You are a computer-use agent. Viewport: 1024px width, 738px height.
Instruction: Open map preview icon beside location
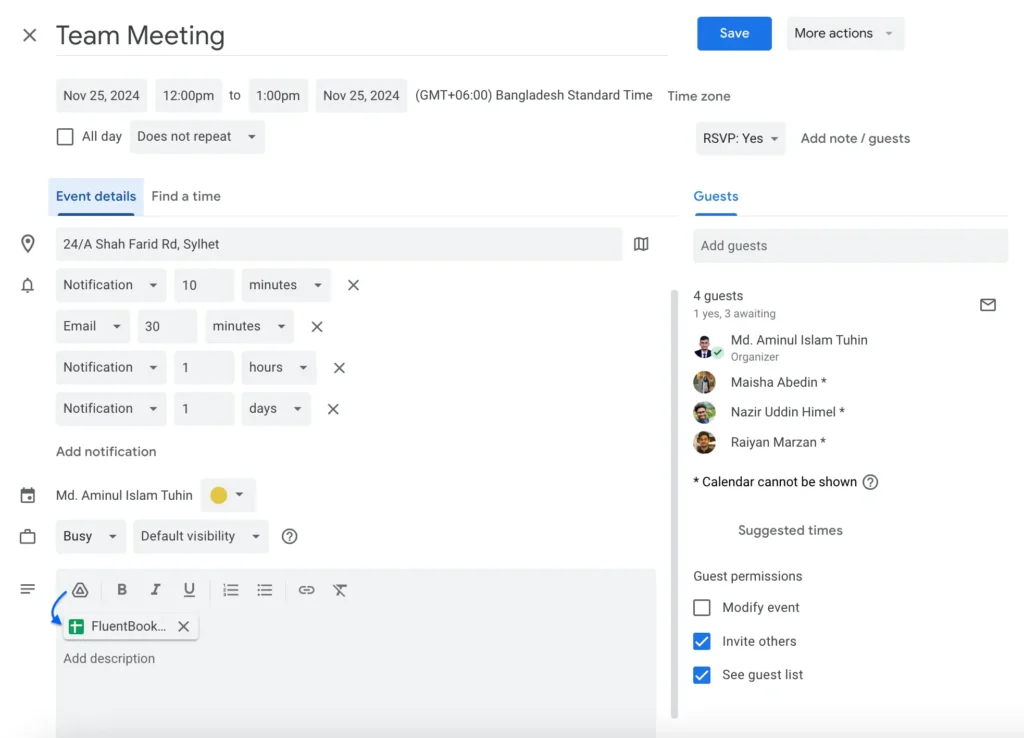click(641, 244)
